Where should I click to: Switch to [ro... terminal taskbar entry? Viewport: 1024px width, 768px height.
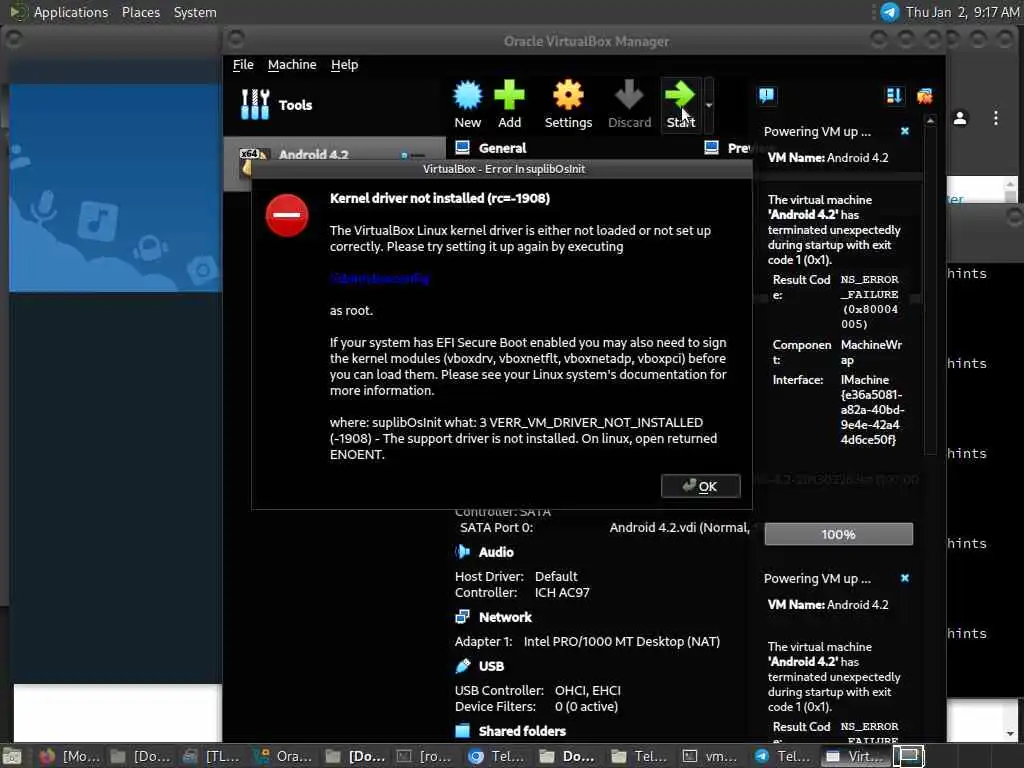424,756
